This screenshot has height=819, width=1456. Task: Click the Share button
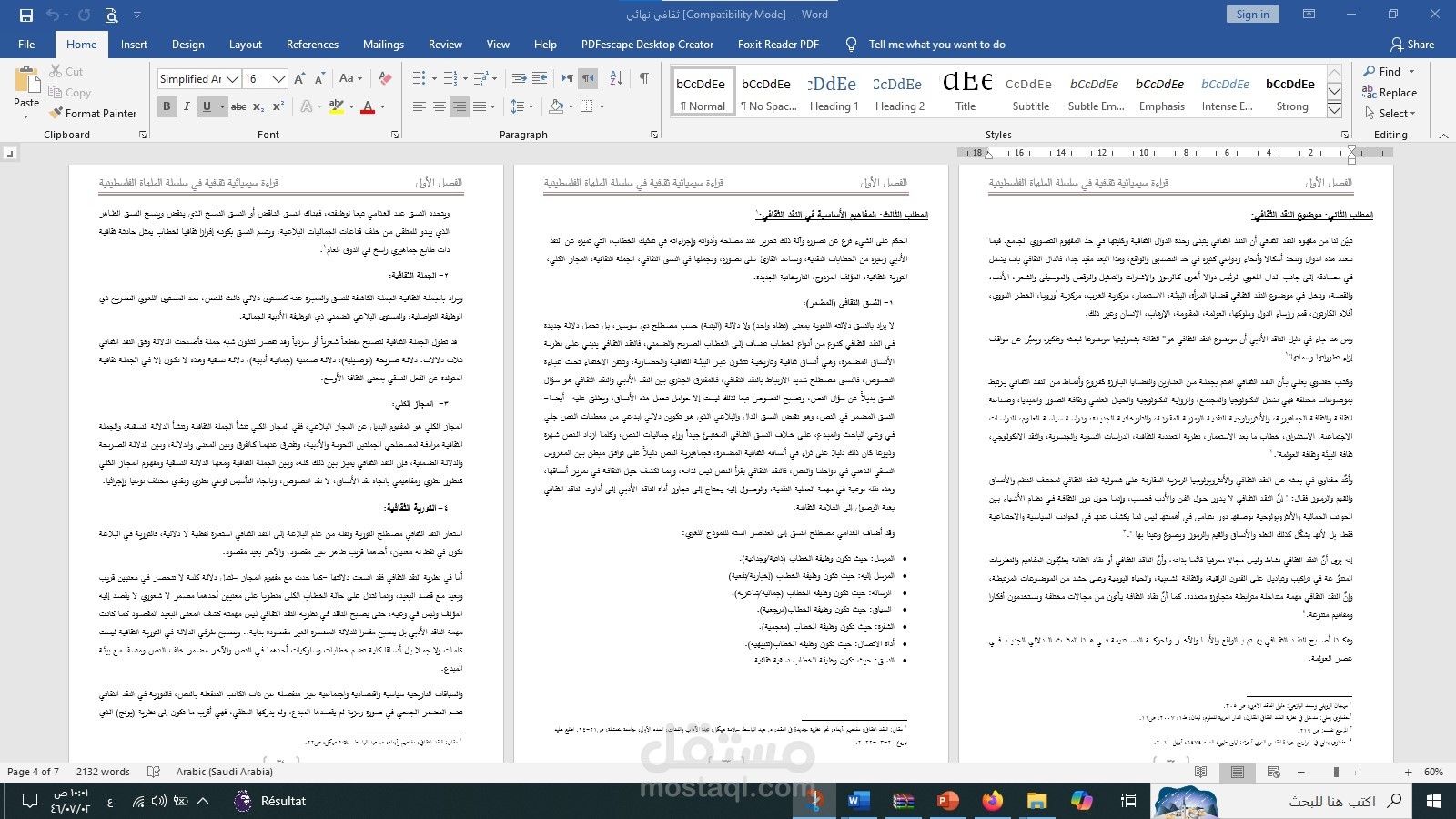tap(1411, 45)
